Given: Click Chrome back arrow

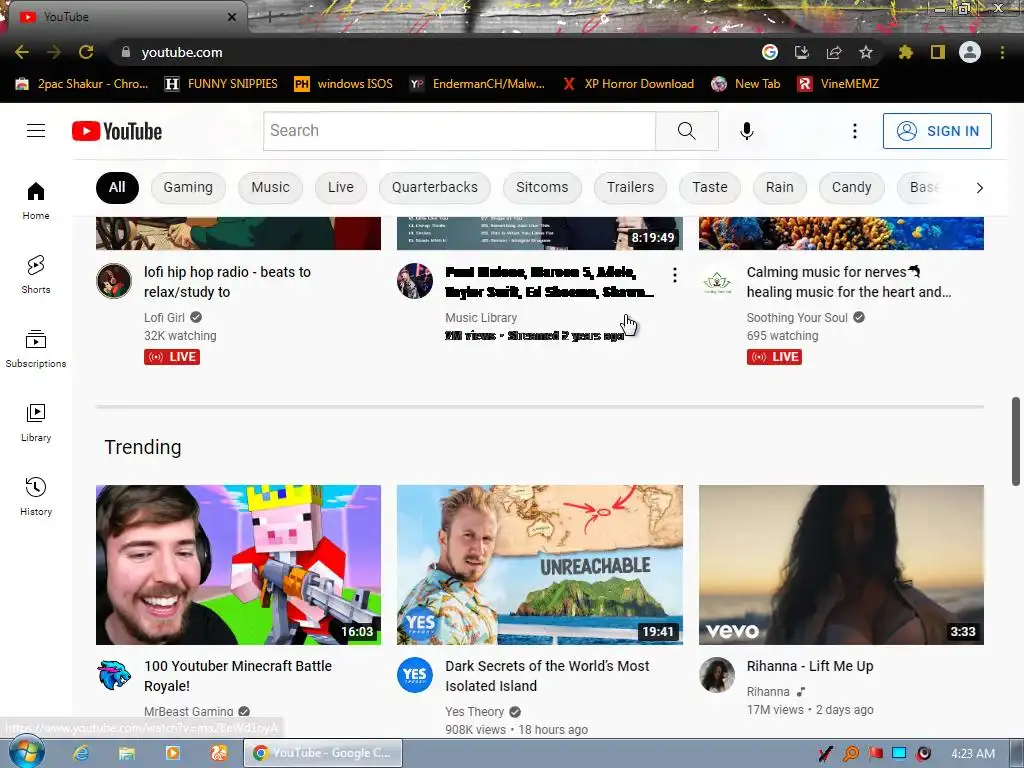Looking at the screenshot, I should click(22, 52).
